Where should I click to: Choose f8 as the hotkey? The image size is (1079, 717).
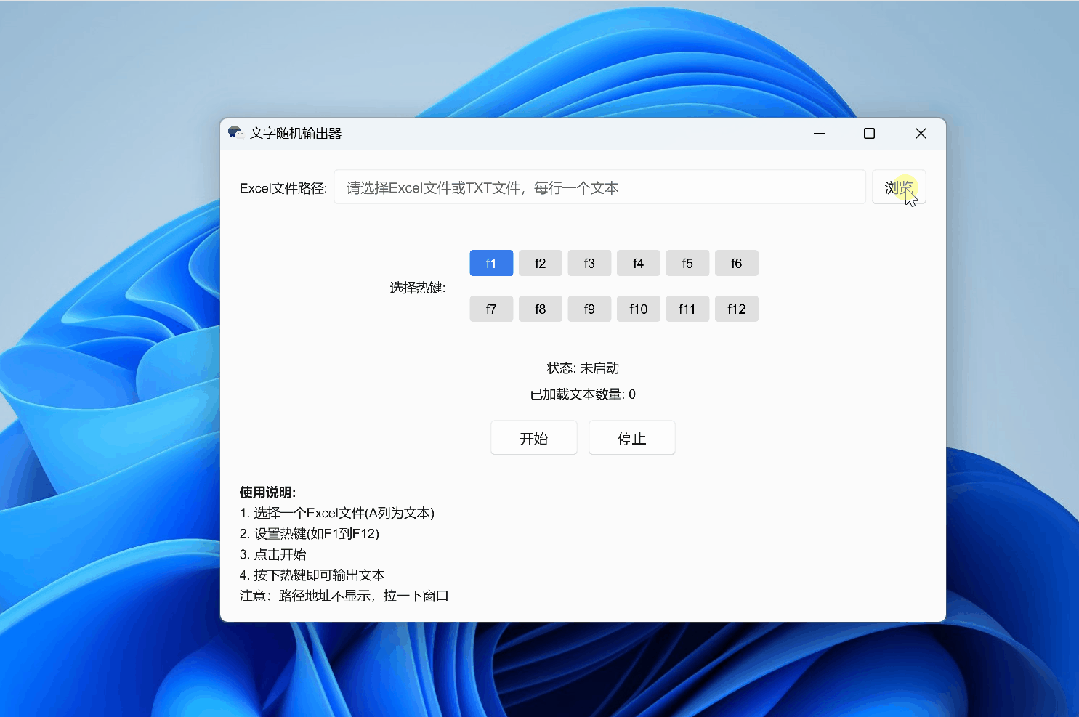click(x=540, y=308)
